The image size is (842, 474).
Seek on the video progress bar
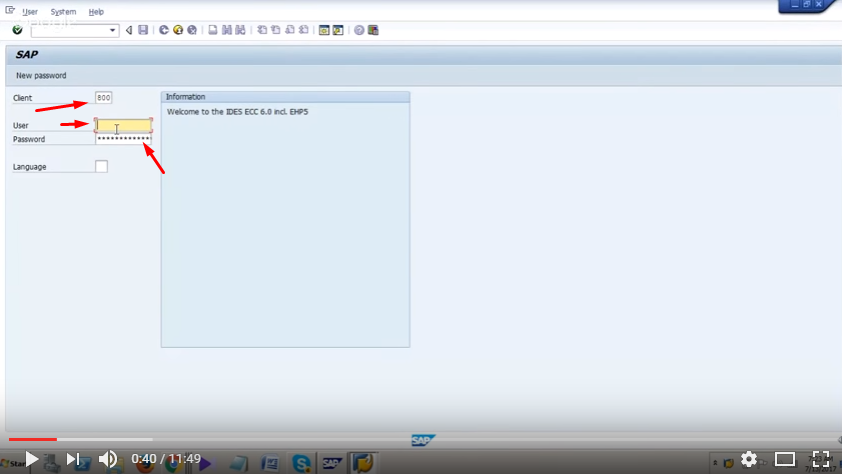point(421,439)
